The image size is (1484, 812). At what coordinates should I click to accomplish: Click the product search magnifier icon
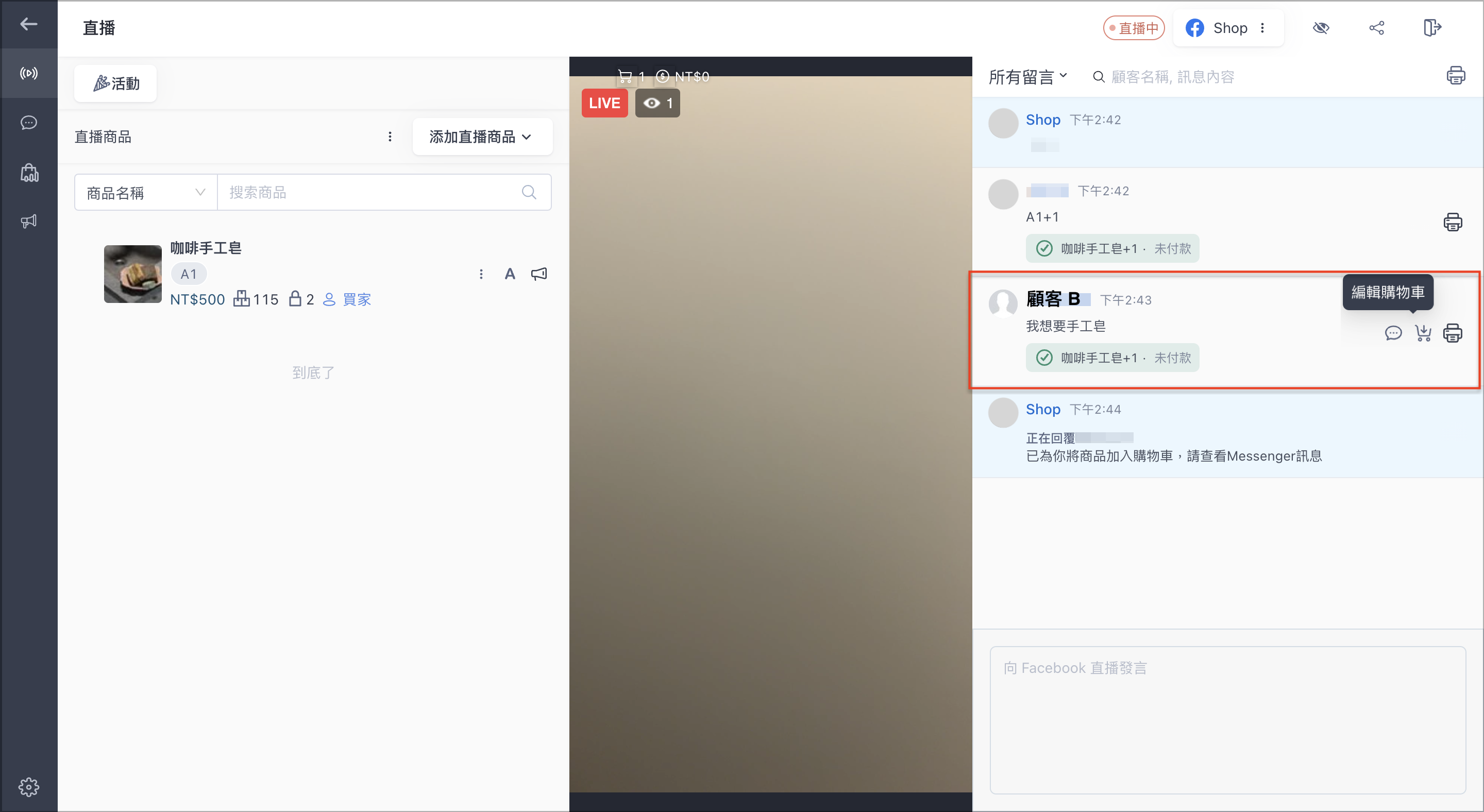tap(529, 192)
